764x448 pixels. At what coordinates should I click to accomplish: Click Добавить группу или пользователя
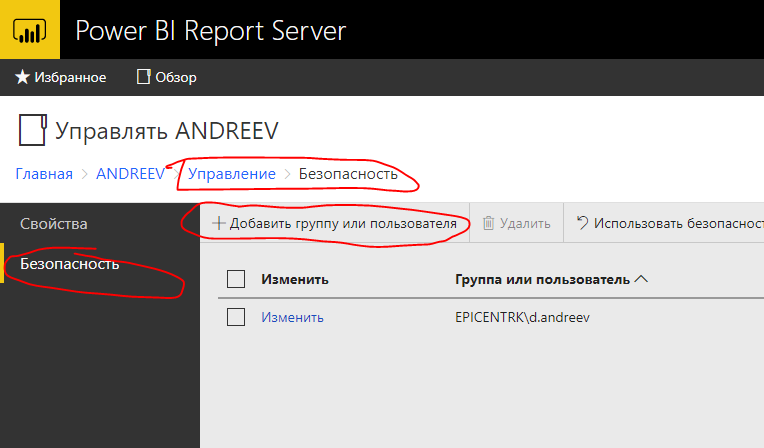(335, 223)
